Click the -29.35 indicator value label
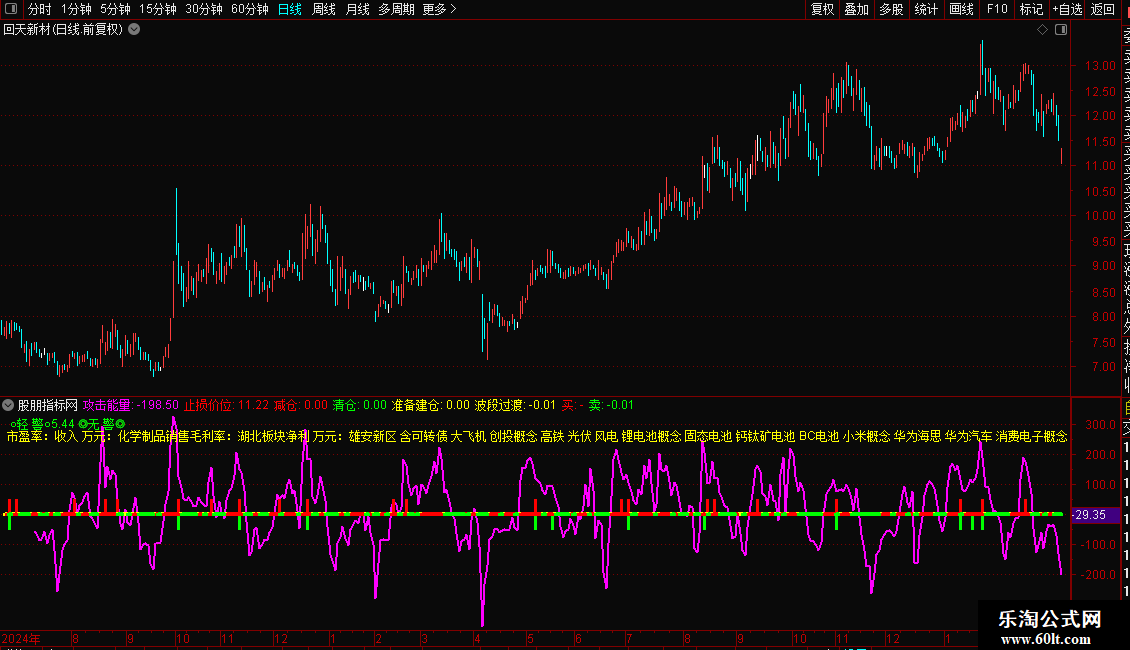This screenshot has width=1130, height=650. point(1090,515)
